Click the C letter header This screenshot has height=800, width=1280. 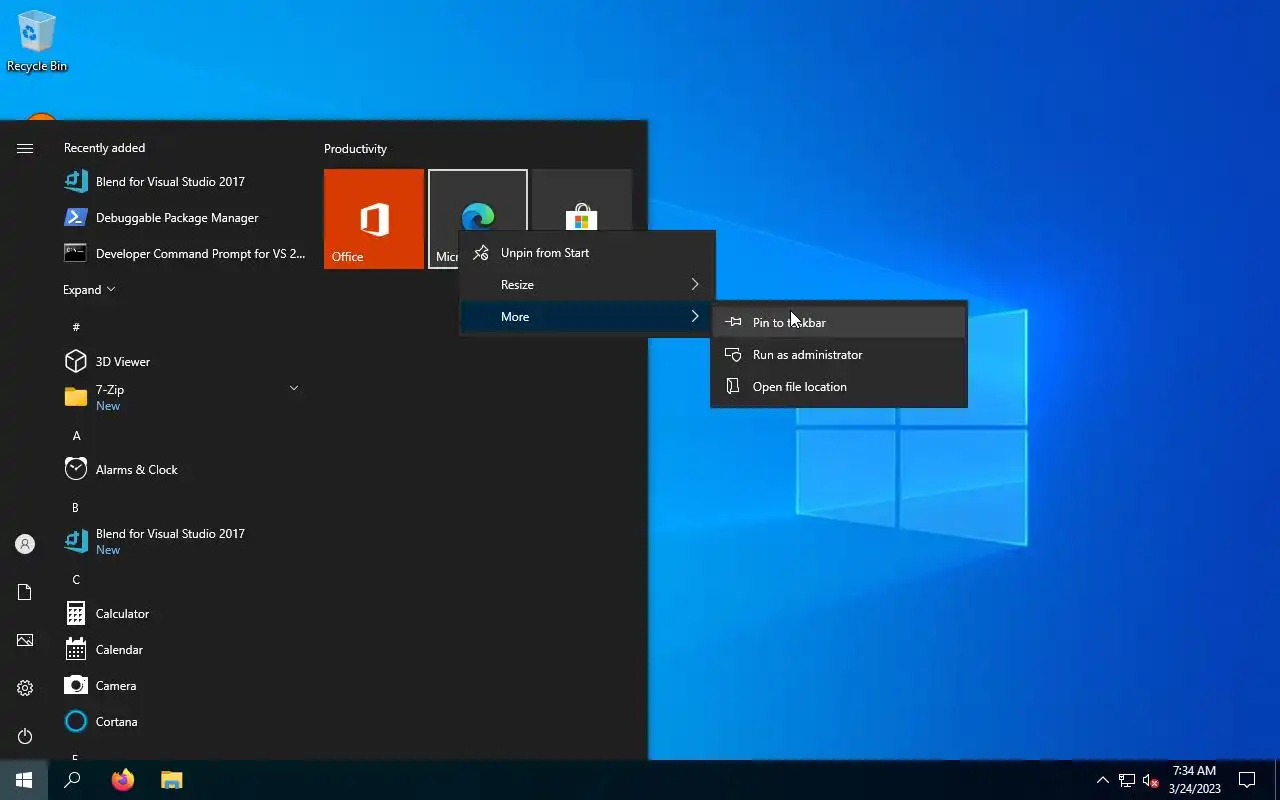[76, 579]
